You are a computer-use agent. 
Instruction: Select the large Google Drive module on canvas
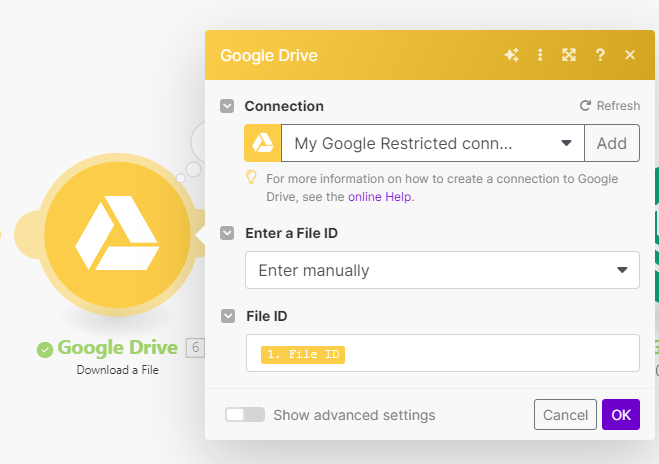point(117,235)
